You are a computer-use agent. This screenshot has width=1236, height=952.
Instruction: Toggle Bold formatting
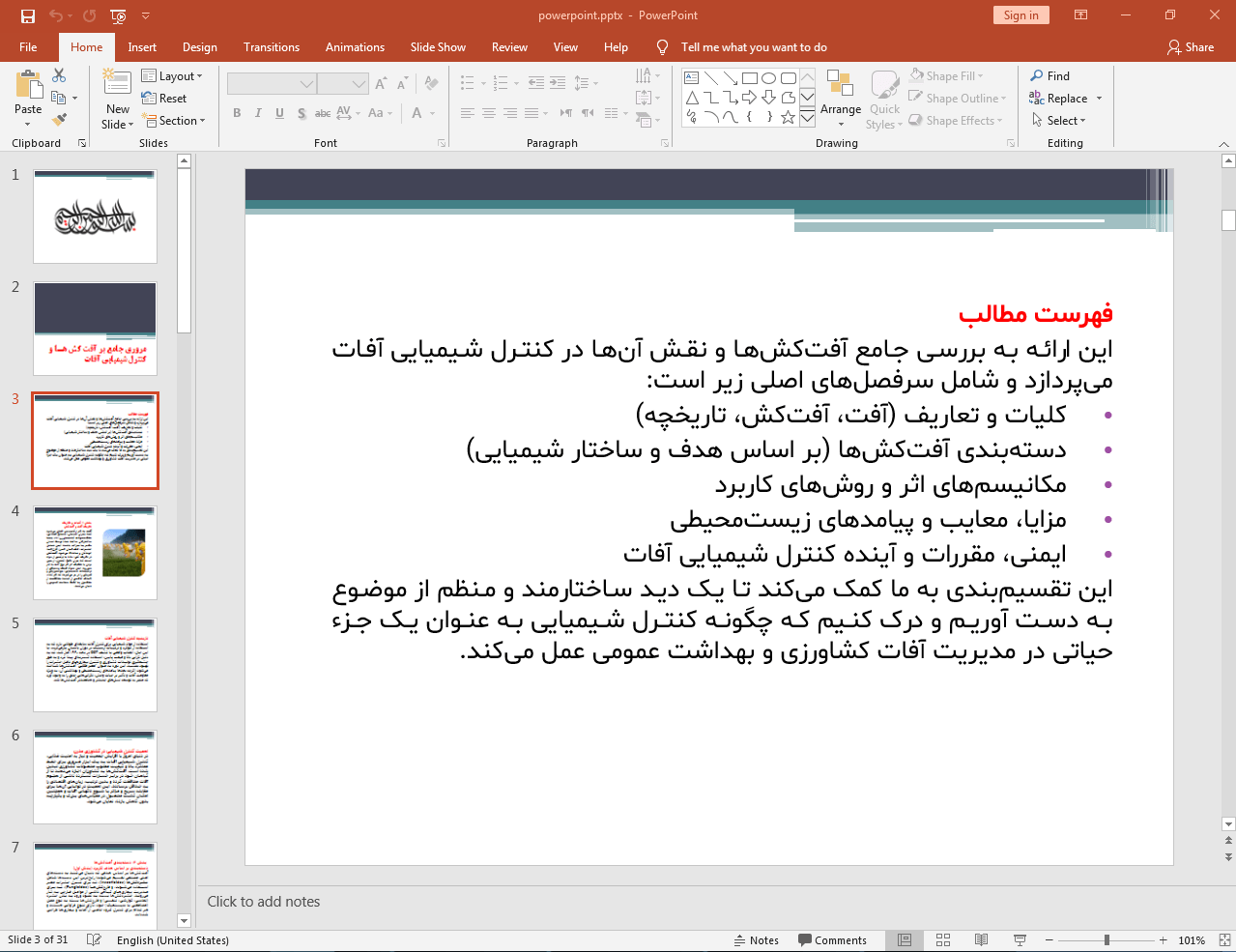(x=237, y=113)
